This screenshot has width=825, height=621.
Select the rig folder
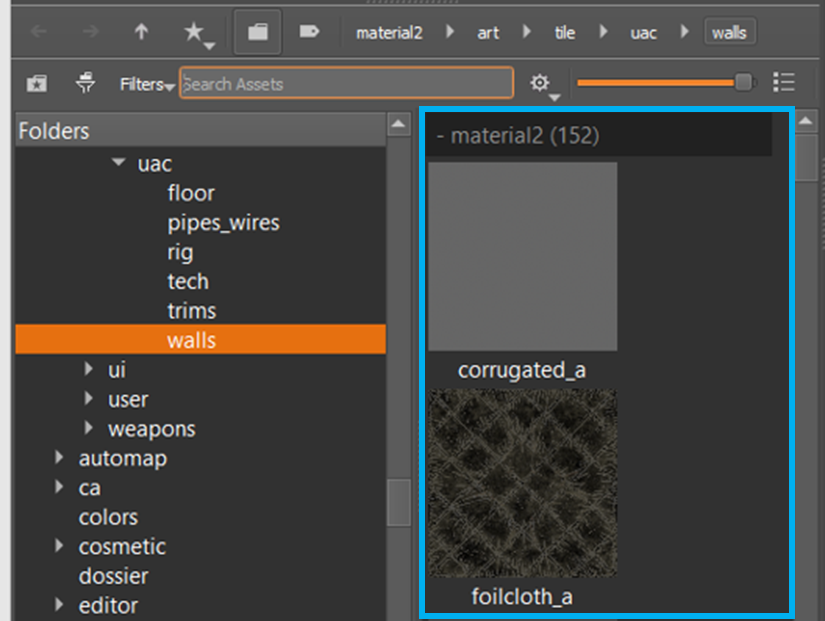pos(180,253)
